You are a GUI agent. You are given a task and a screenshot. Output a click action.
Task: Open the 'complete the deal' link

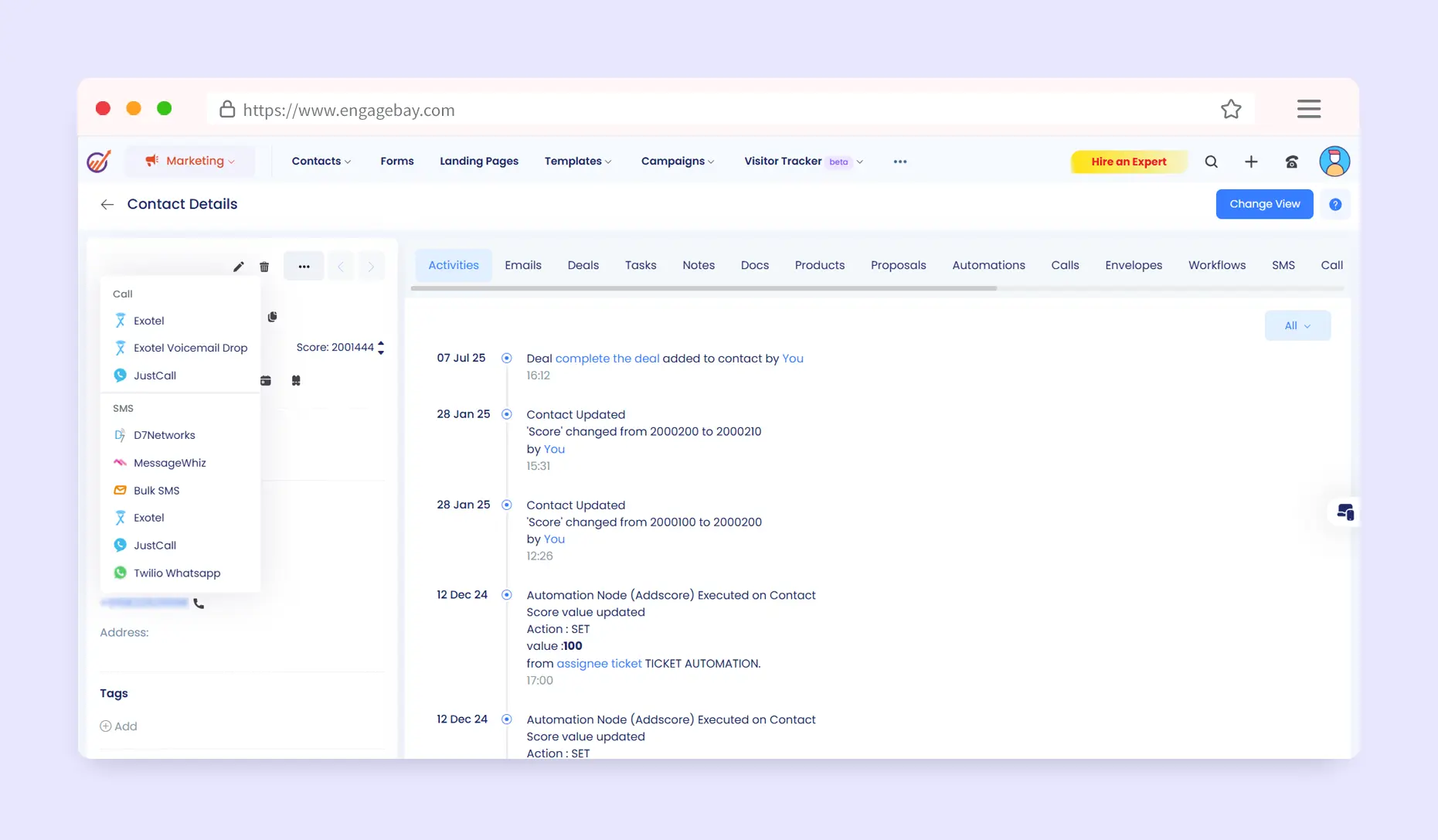pyautogui.click(x=607, y=359)
